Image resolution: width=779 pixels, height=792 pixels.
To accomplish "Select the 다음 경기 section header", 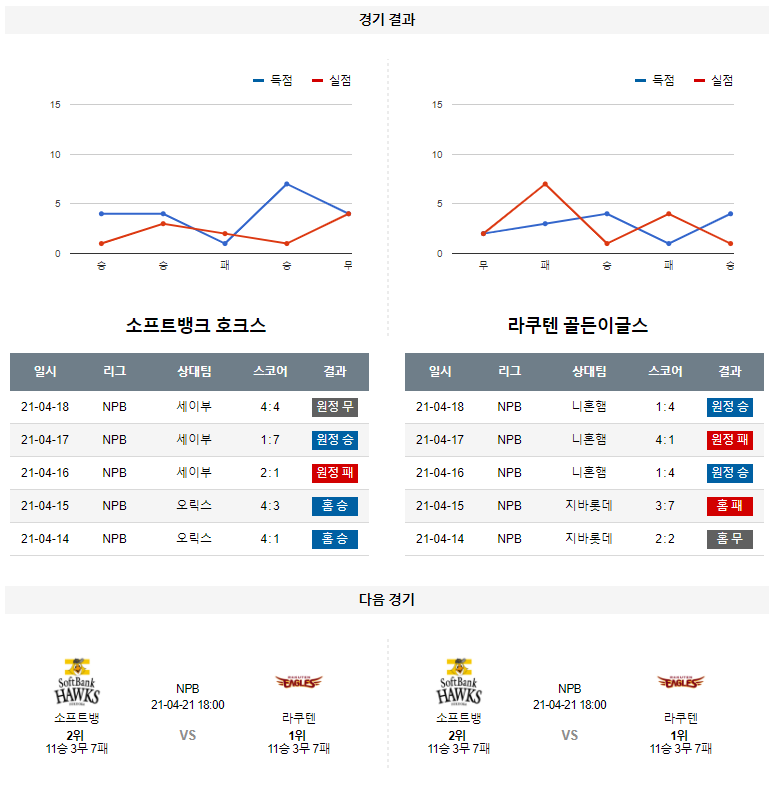I will click(387, 600).
